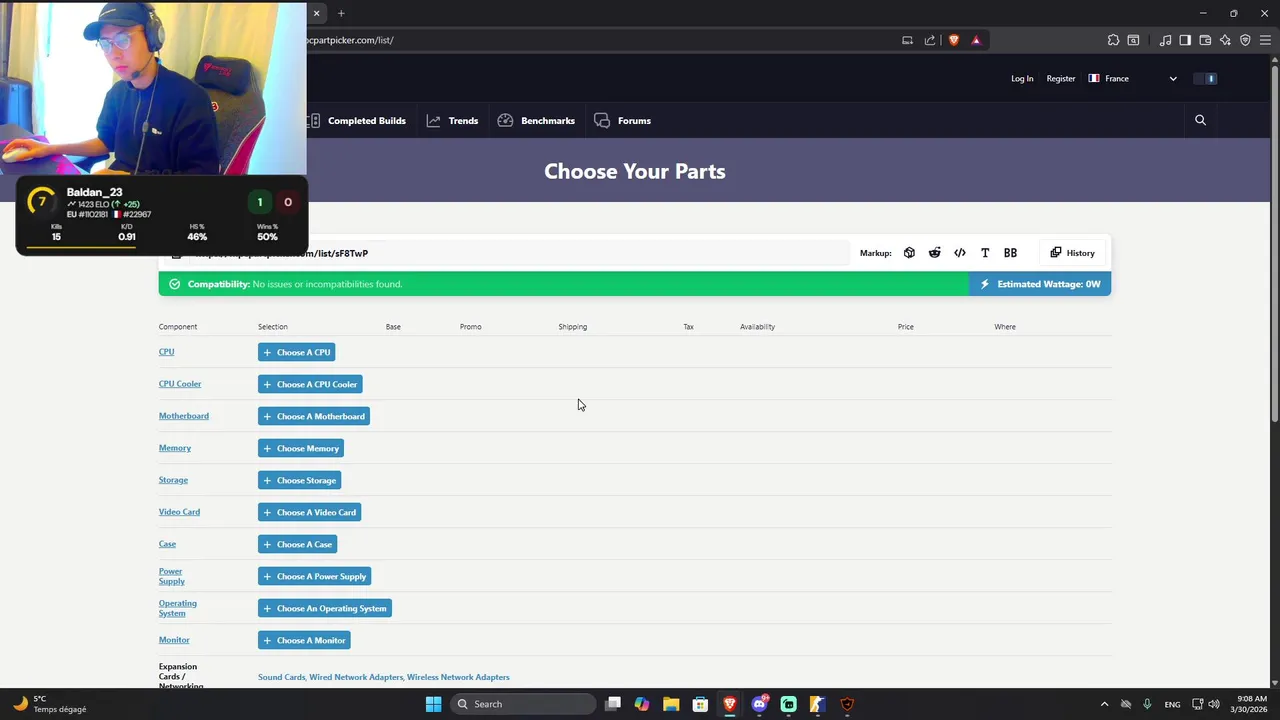Click Choose A Power Supply button
This screenshot has width=1280, height=720.
coord(315,576)
